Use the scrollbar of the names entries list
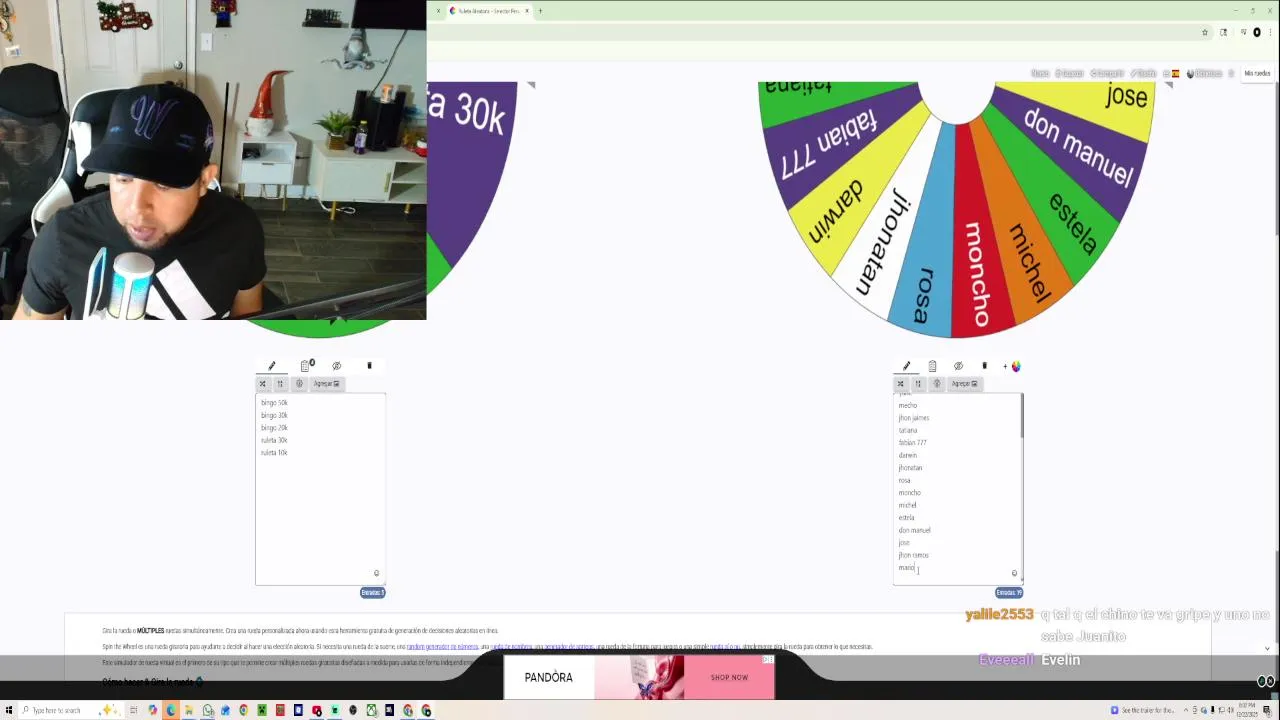The height and width of the screenshot is (720, 1280). coord(1021,416)
